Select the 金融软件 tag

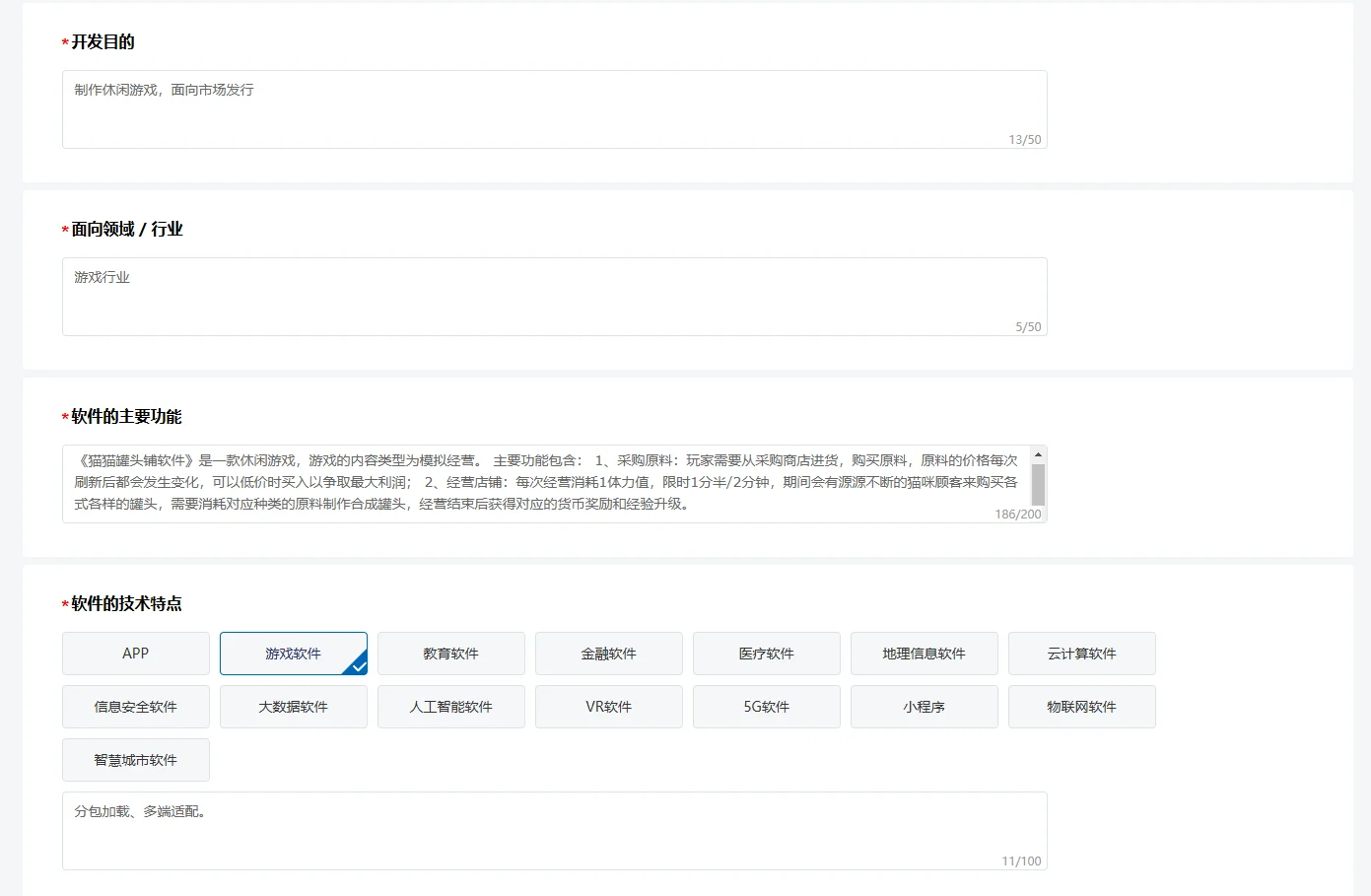[x=608, y=653]
